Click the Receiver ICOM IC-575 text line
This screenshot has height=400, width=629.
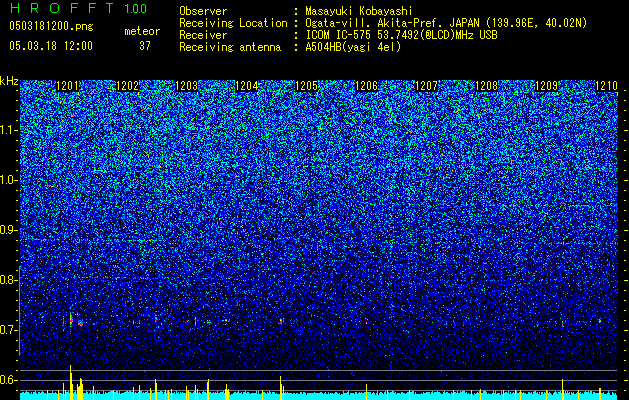coord(338,35)
